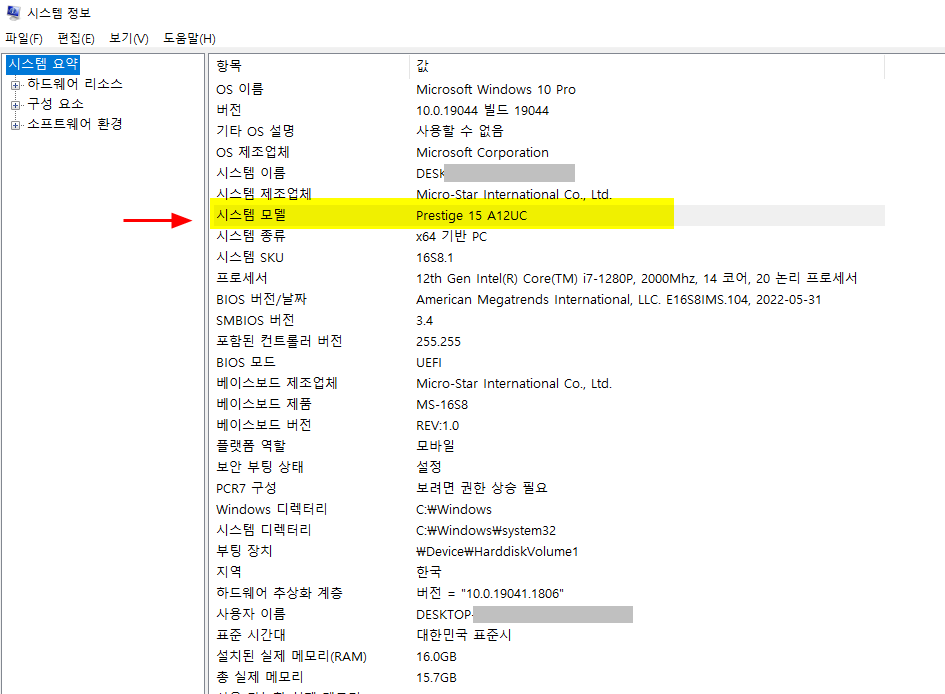The width and height of the screenshot is (945, 694).
Task: Click the System Information icon in the title bar
Action: [12, 13]
